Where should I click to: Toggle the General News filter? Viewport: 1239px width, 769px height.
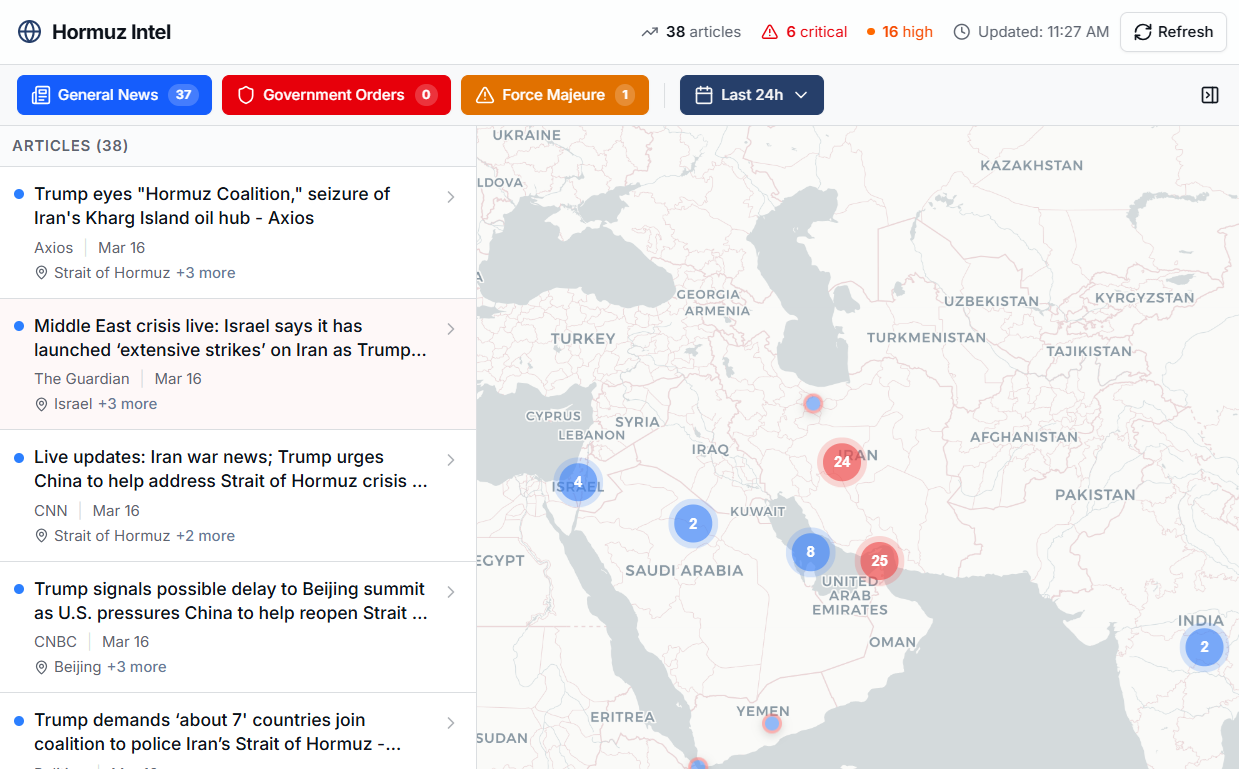[x=114, y=95]
